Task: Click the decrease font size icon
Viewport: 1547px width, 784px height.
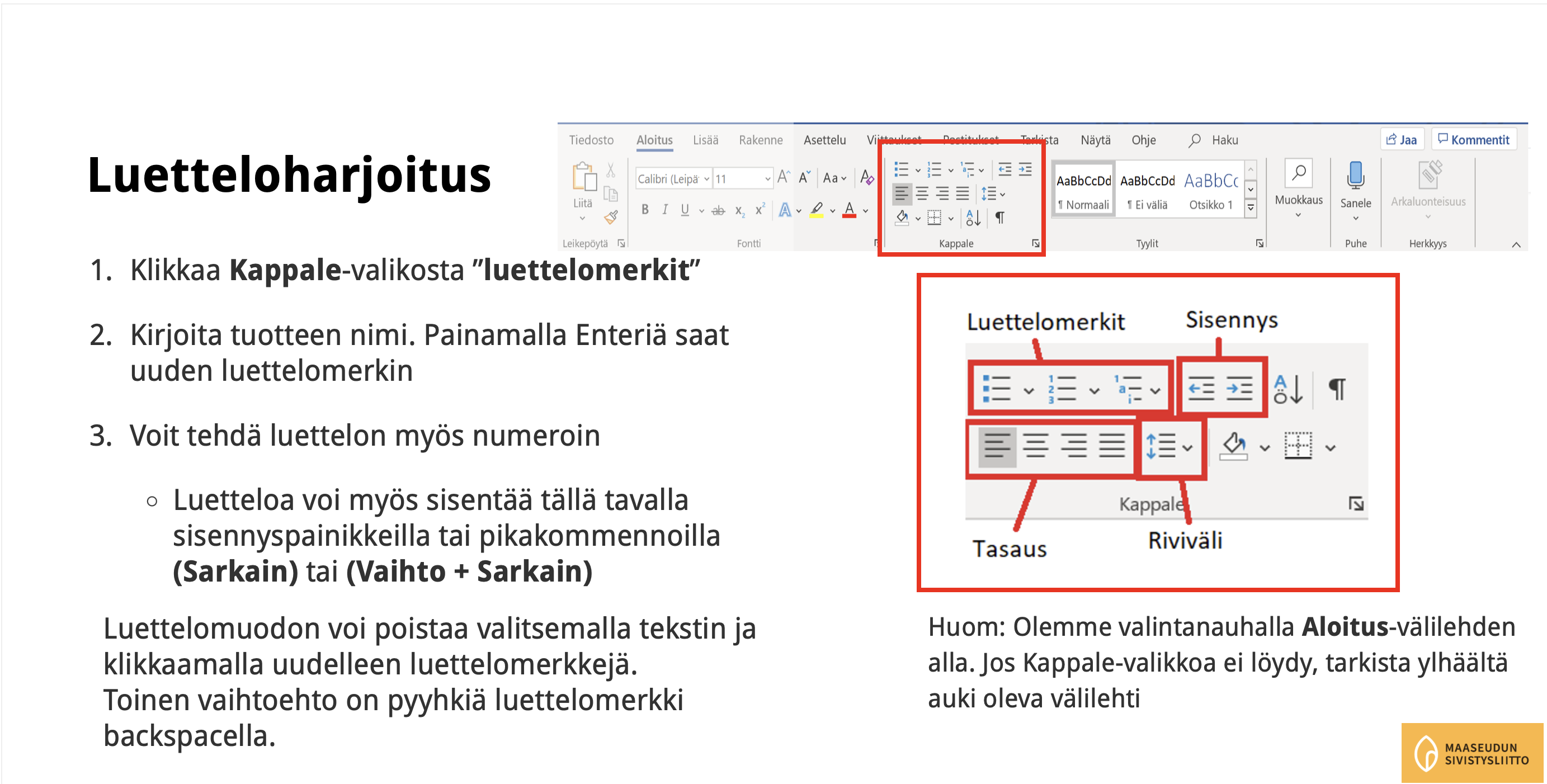Action: 805,177
